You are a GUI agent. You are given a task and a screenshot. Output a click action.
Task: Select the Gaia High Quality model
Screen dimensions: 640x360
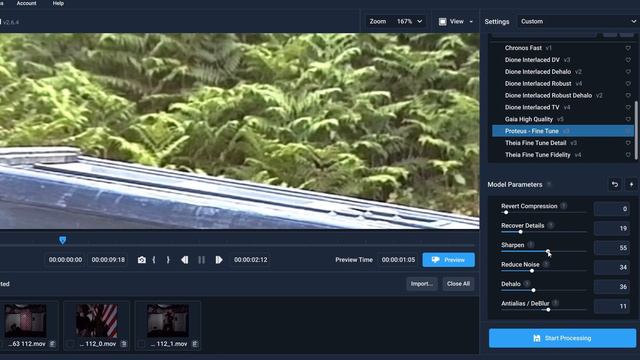[562, 119]
